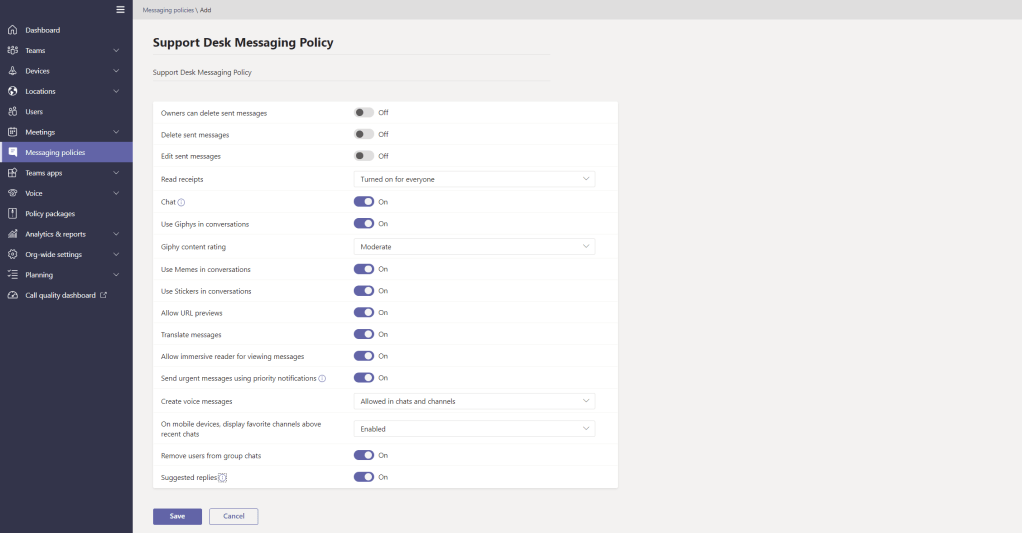Click the Voice icon in sidebar
The width and height of the screenshot is (1022, 533).
point(12,193)
